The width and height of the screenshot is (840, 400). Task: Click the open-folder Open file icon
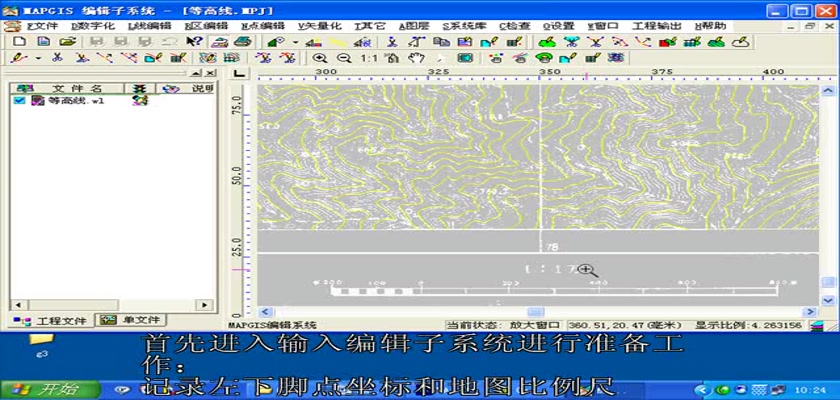(67, 42)
